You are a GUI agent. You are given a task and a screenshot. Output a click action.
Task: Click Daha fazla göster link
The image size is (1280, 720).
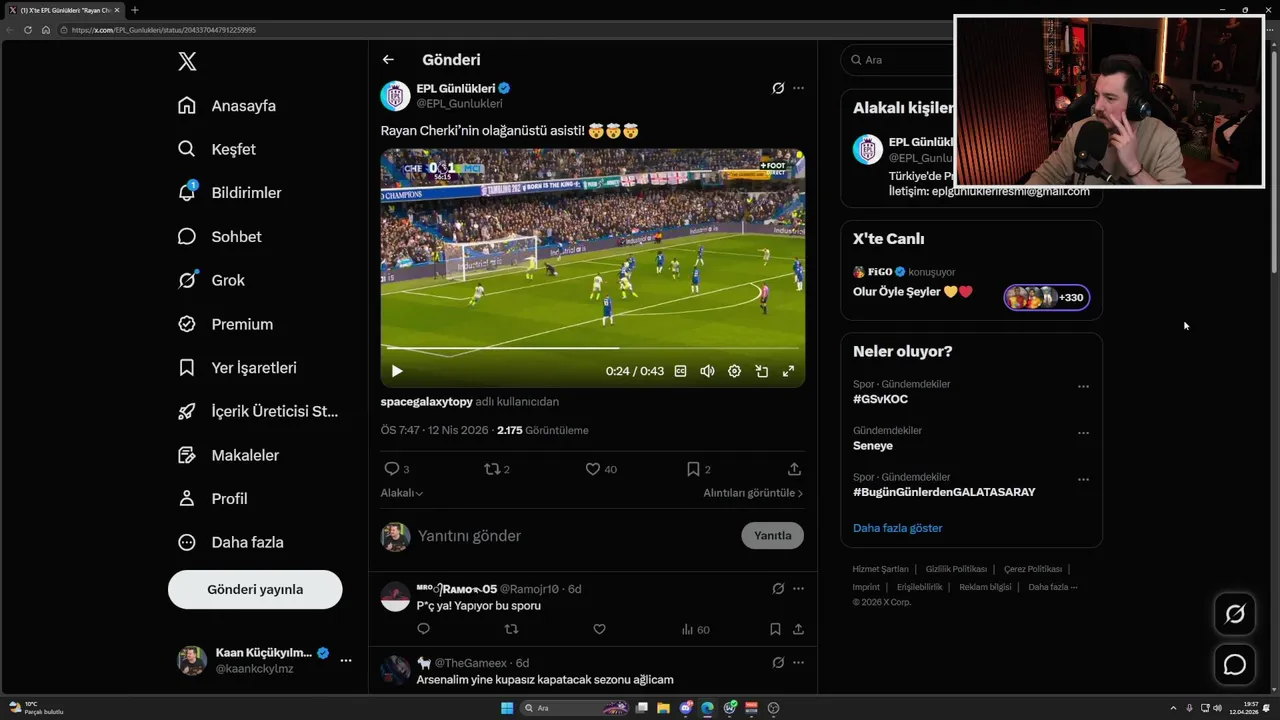[897, 528]
